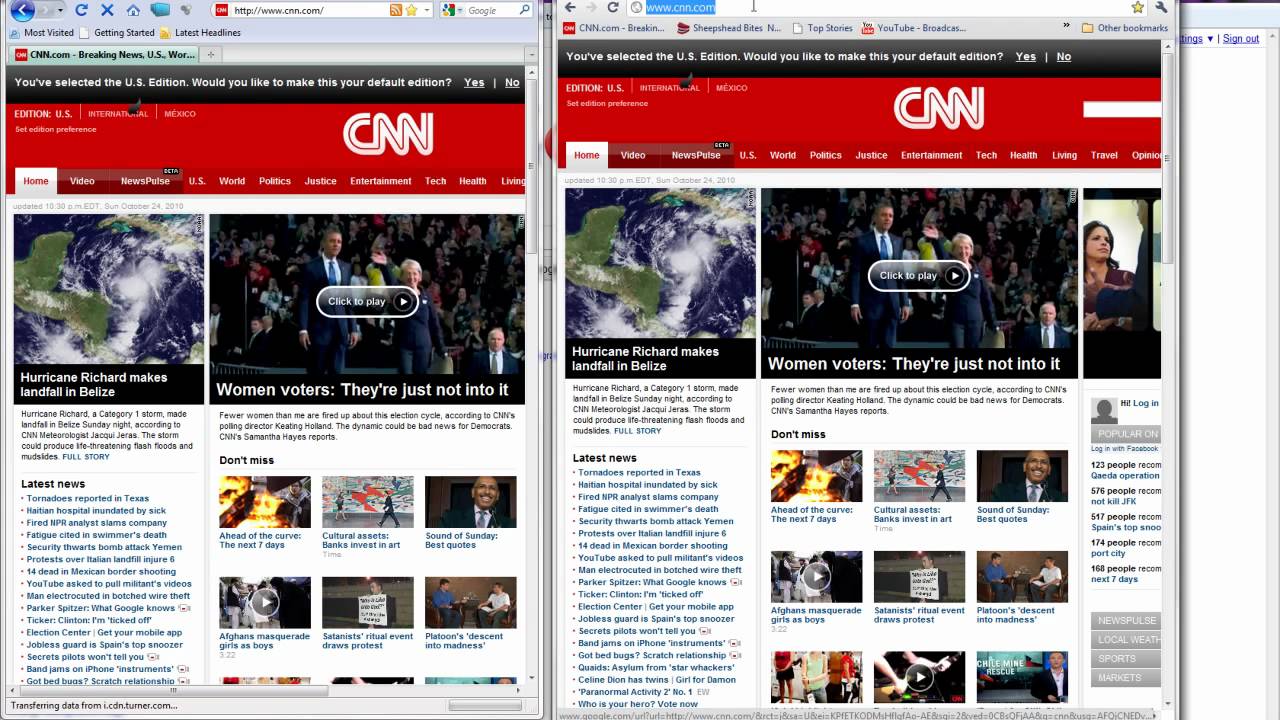Click CNN logo in Chrome window
Viewport: 1280px width, 720px height.
[x=939, y=108]
